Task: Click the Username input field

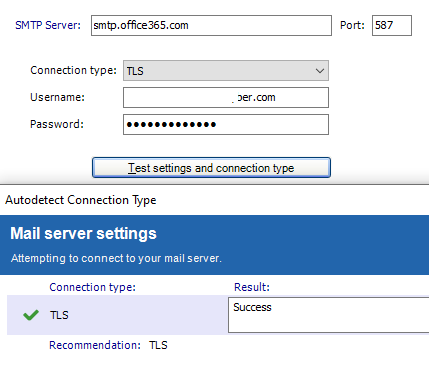Action: click(226, 97)
